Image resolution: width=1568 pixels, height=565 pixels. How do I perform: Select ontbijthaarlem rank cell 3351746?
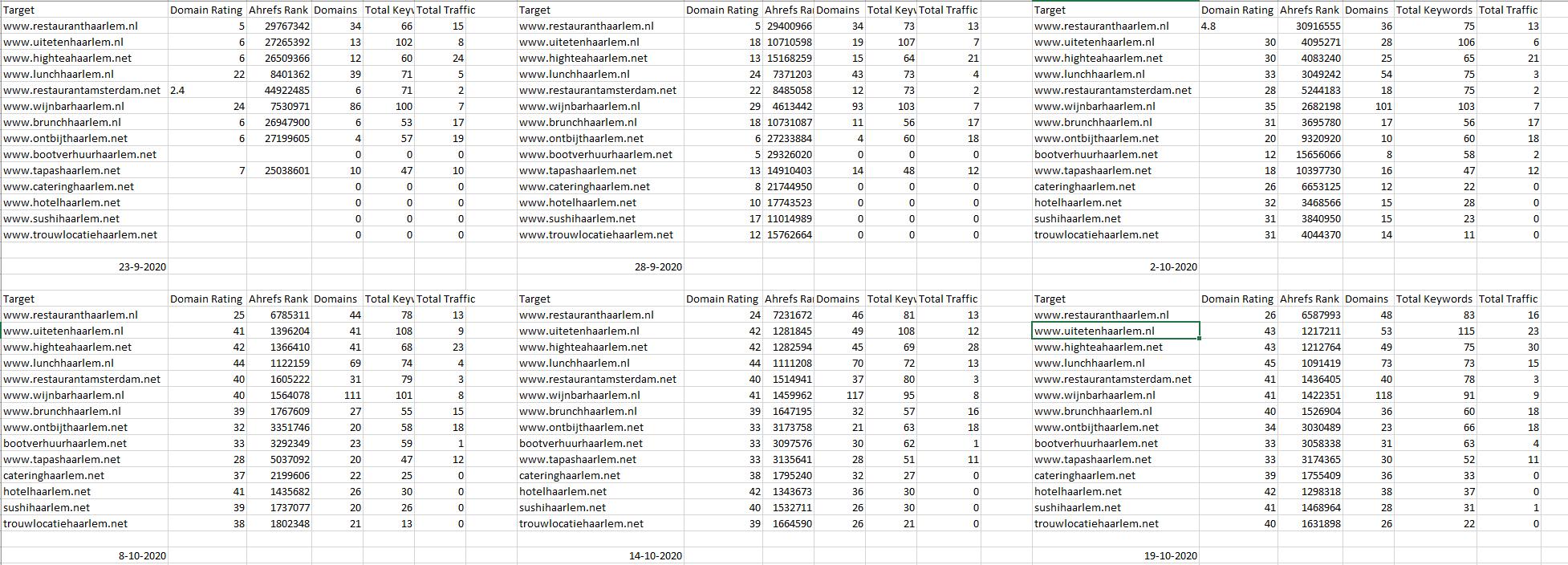coord(279,427)
